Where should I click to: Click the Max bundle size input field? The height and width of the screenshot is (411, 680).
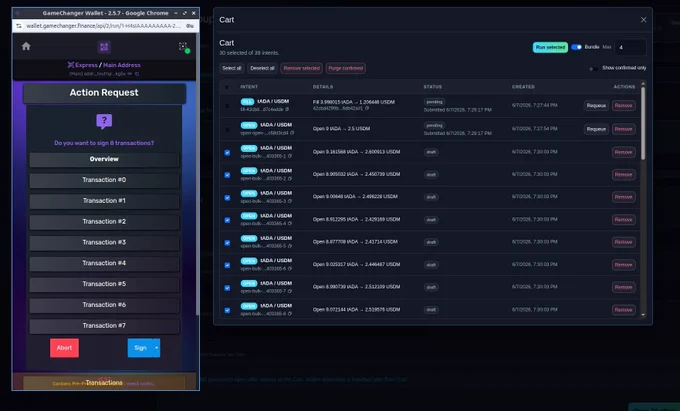(x=630, y=47)
